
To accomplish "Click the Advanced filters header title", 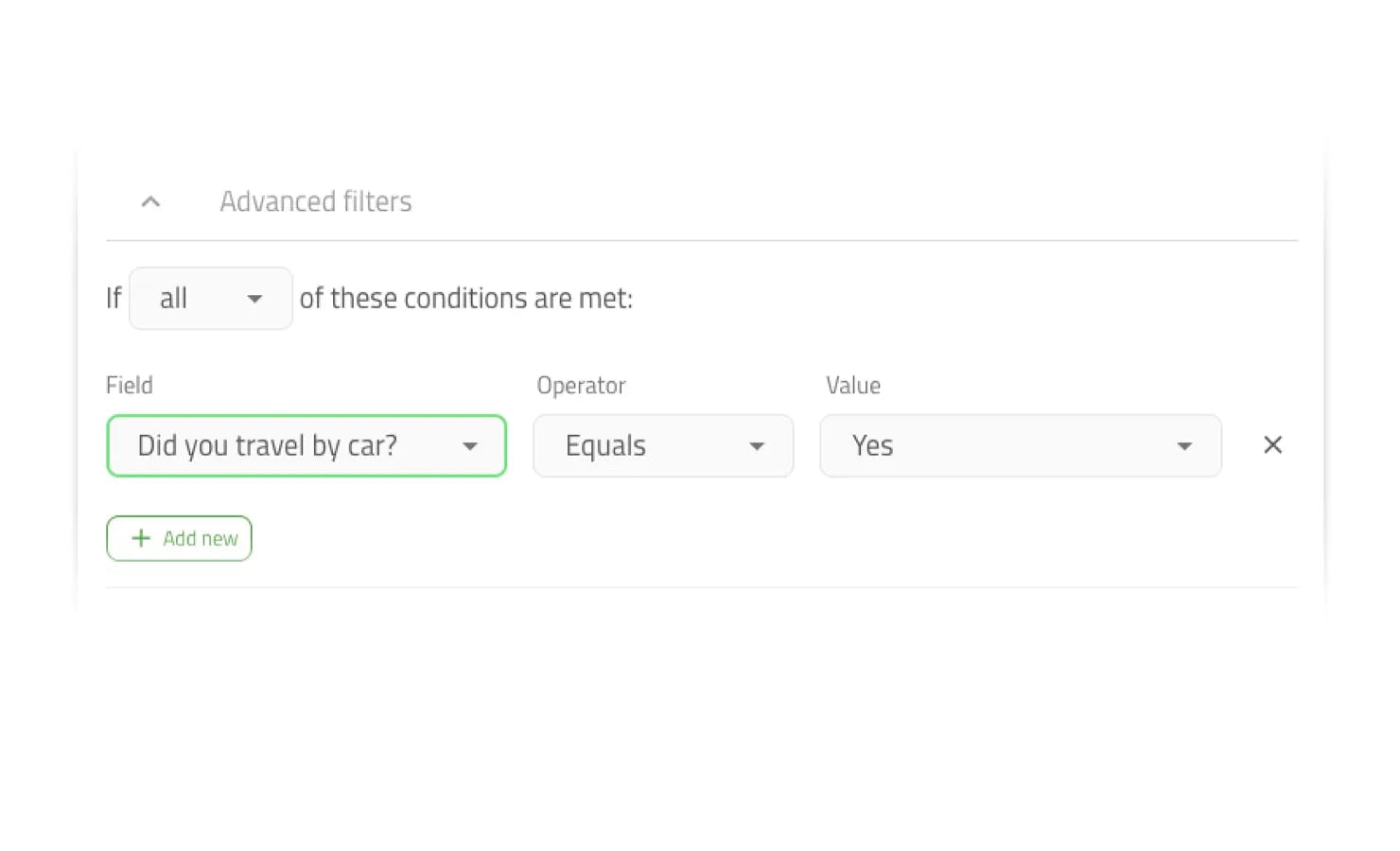I will click(x=315, y=201).
